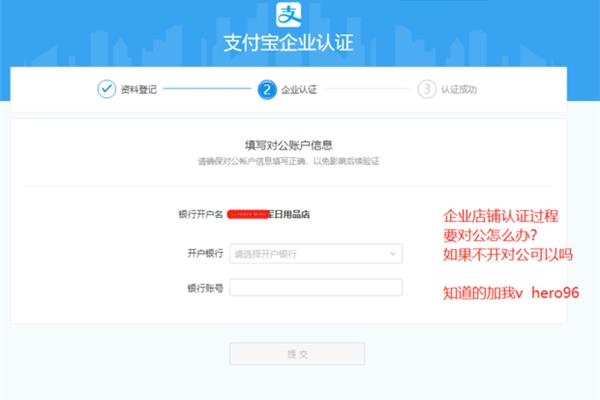Click the 银行开户名 label
This screenshot has height=400, width=600.
click(x=201, y=214)
